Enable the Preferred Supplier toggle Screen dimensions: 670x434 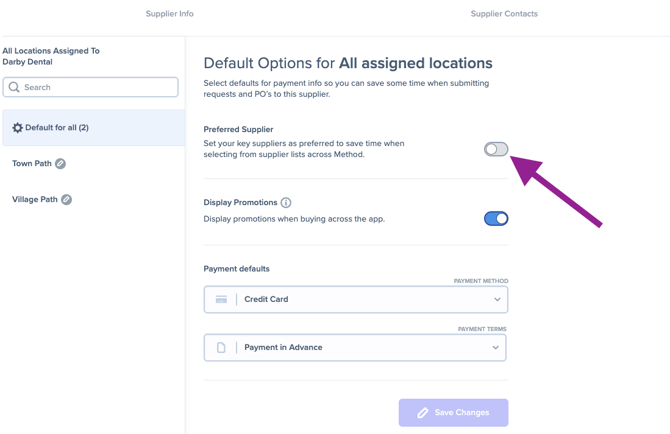coord(496,149)
